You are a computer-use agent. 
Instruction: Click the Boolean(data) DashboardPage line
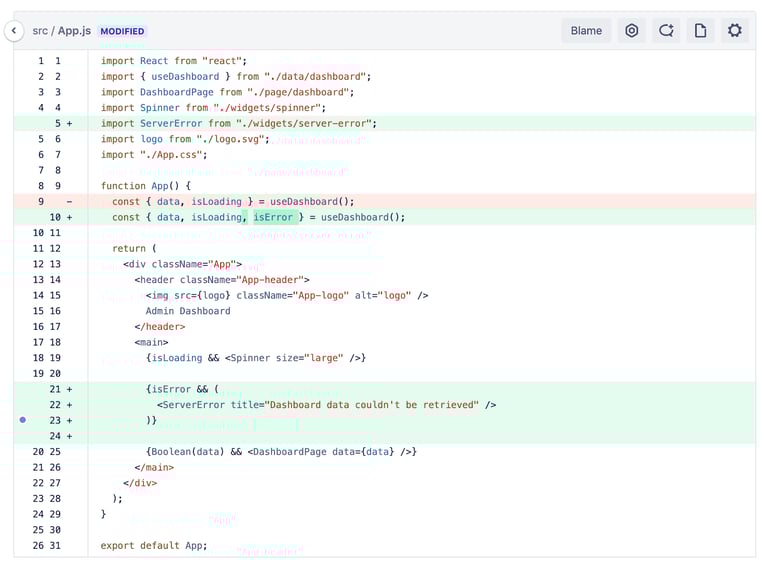click(x=281, y=451)
